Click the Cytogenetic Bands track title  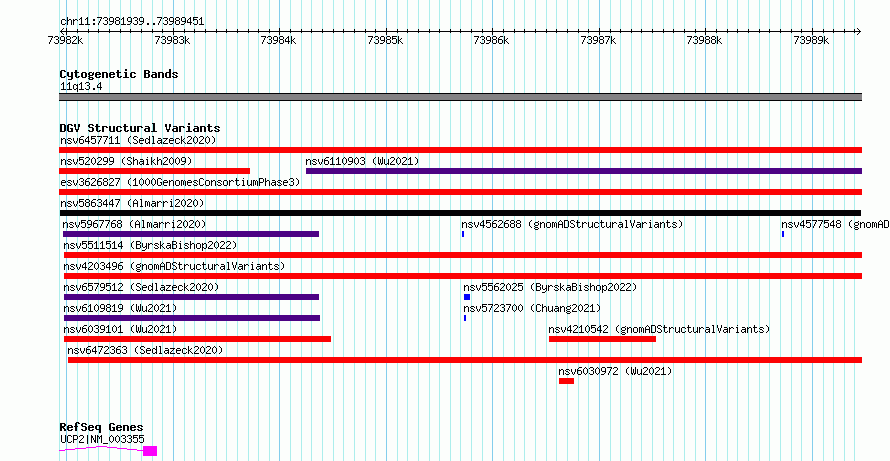[x=119, y=74]
